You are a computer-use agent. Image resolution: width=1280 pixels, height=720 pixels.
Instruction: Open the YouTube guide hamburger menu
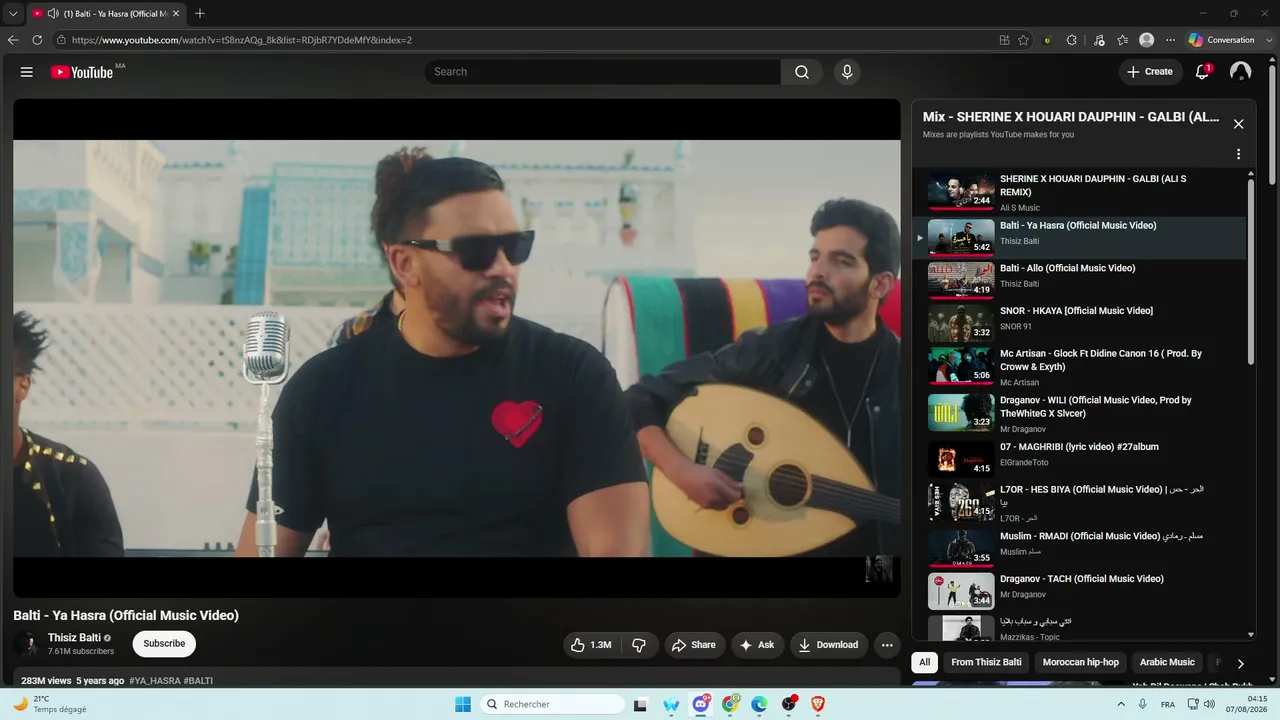click(x=27, y=72)
